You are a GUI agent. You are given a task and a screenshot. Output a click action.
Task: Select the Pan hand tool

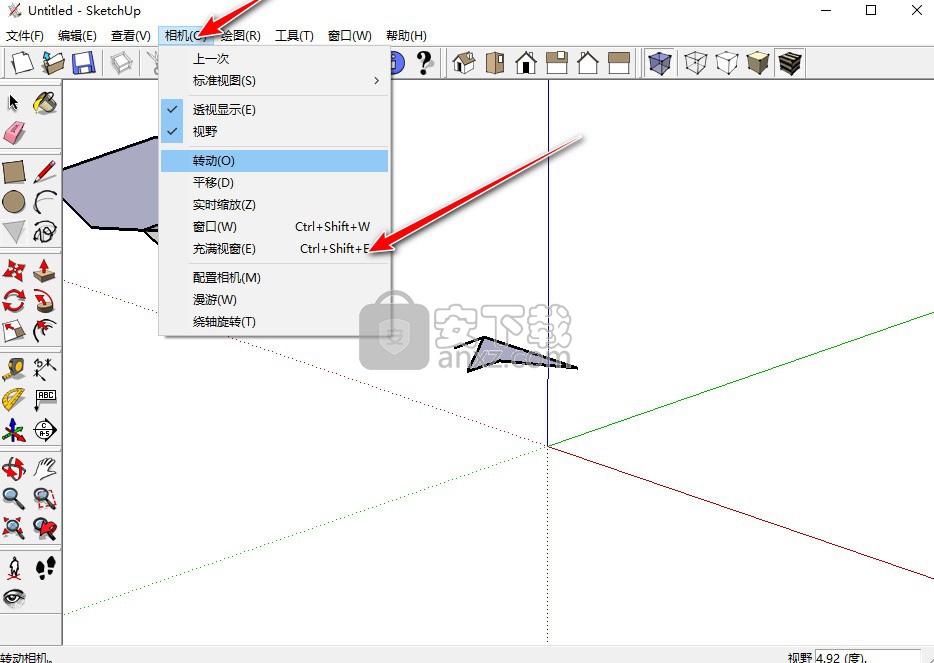pyautogui.click(x=45, y=469)
